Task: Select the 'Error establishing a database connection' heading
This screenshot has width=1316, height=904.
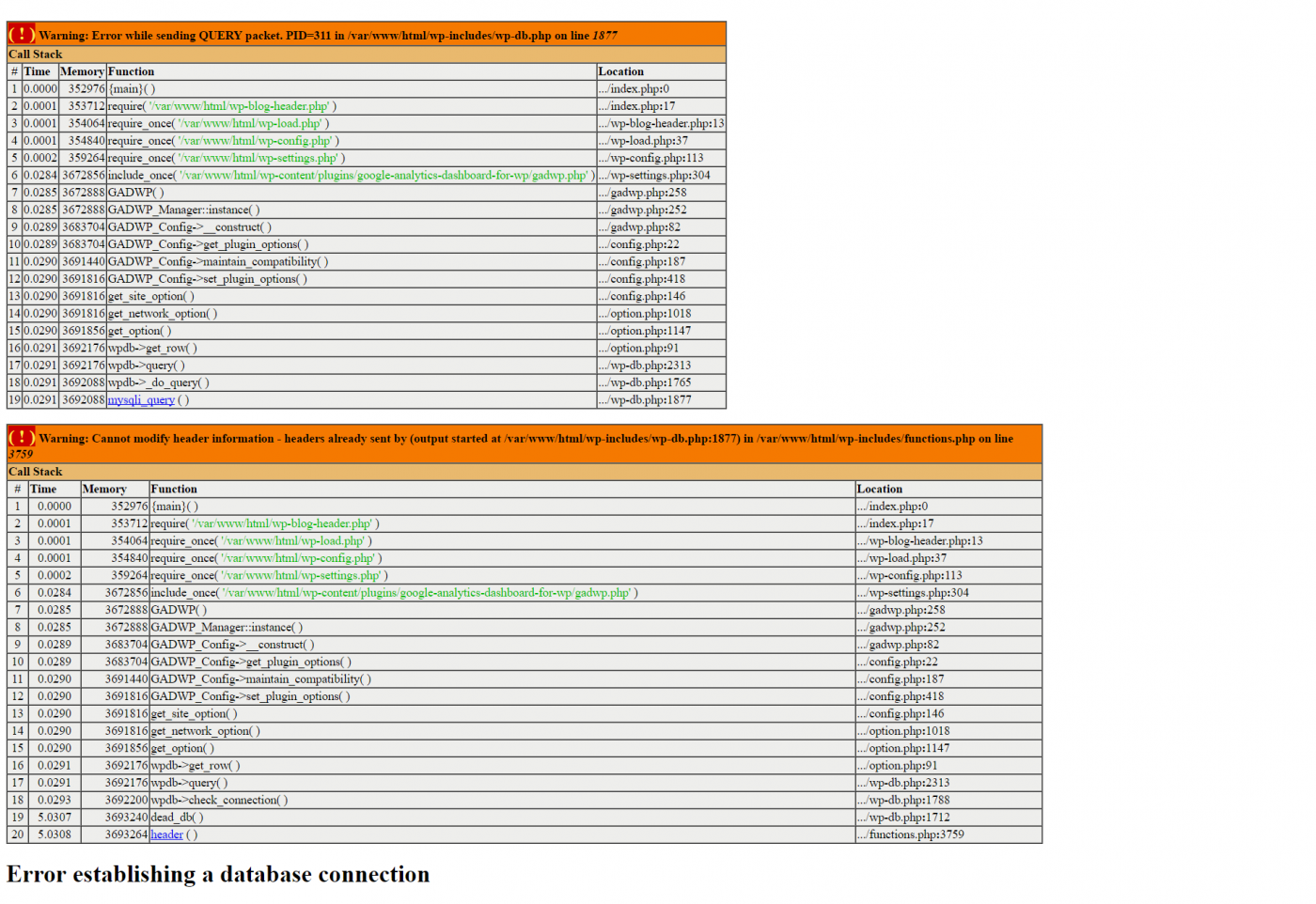Action: click(218, 875)
